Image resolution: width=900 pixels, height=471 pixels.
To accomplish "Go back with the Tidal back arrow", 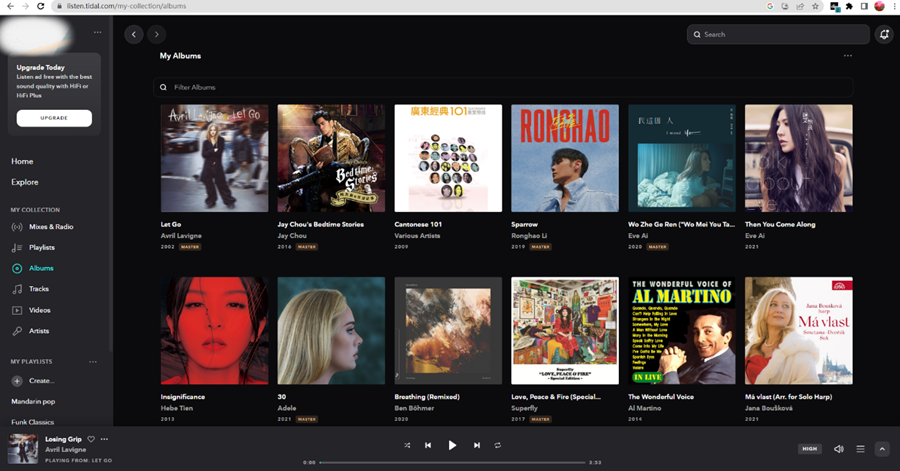I will pyautogui.click(x=134, y=34).
